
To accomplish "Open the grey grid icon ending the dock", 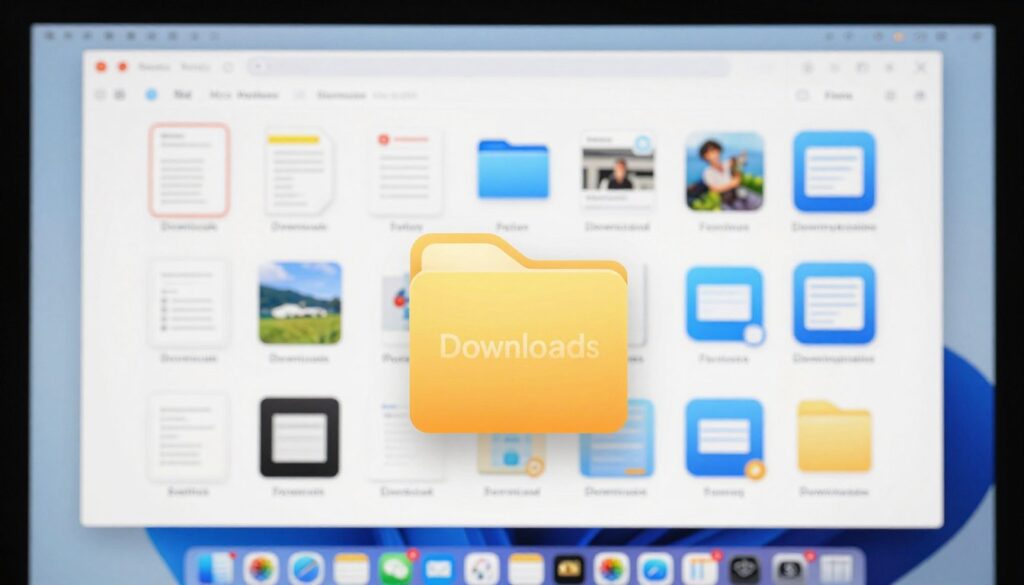I will [x=837, y=569].
